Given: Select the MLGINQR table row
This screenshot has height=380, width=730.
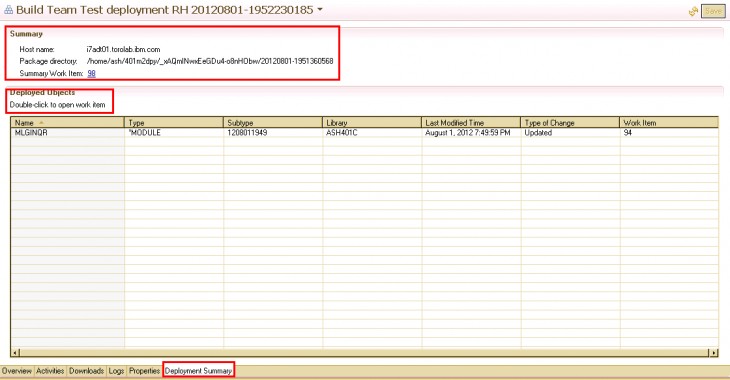Looking at the screenshot, I should pyautogui.click(x=365, y=133).
